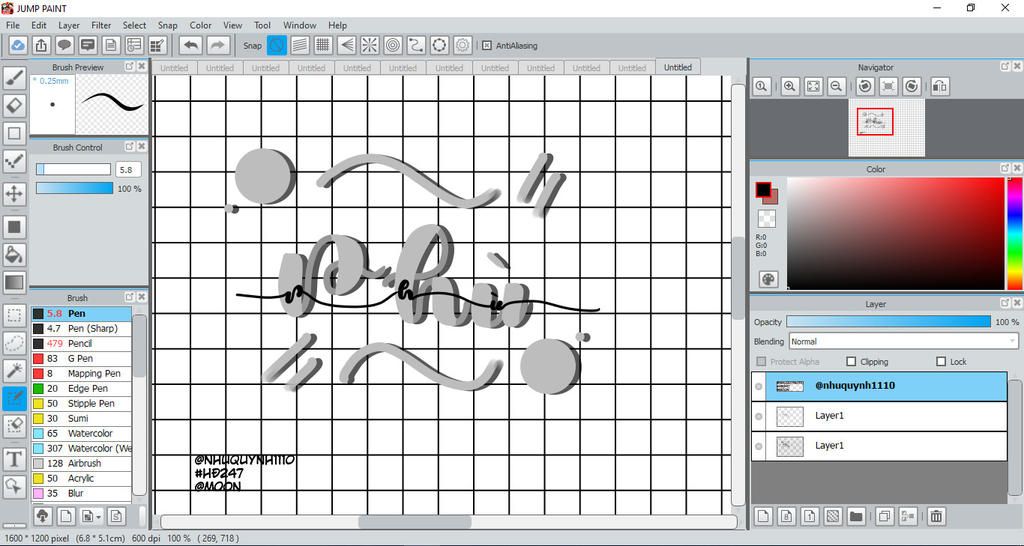
Task: Enable the Lock checkbox
Action: 941,361
